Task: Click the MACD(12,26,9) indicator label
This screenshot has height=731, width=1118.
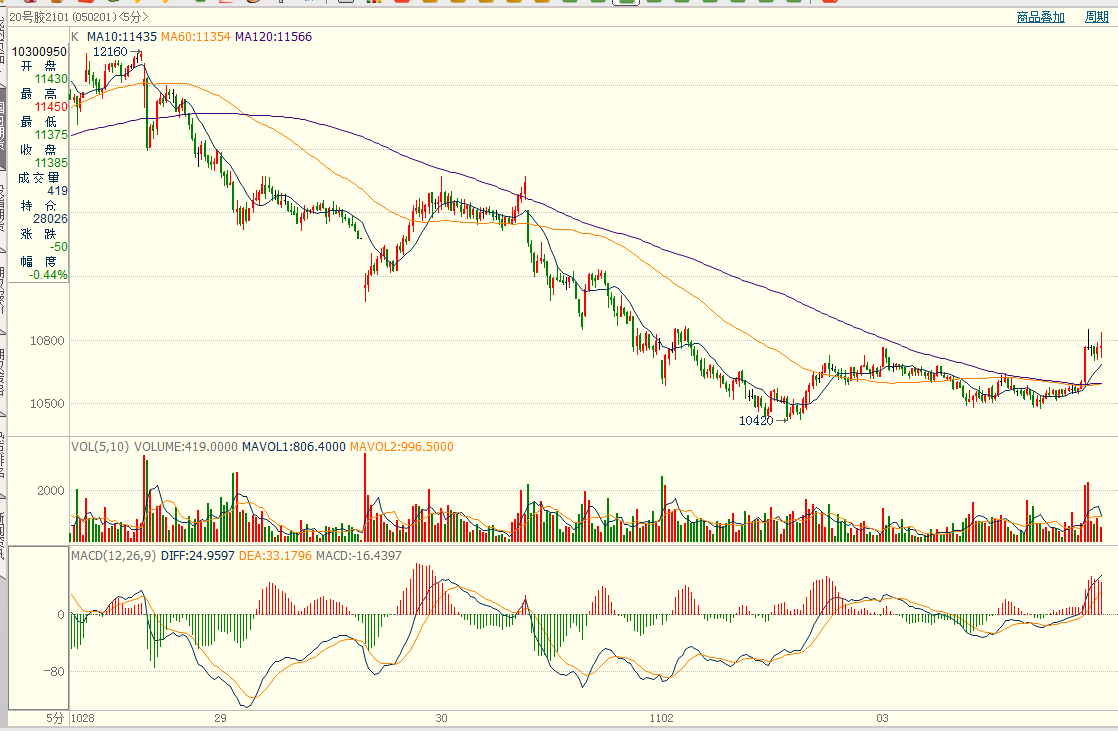Action: [x=113, y=556]
